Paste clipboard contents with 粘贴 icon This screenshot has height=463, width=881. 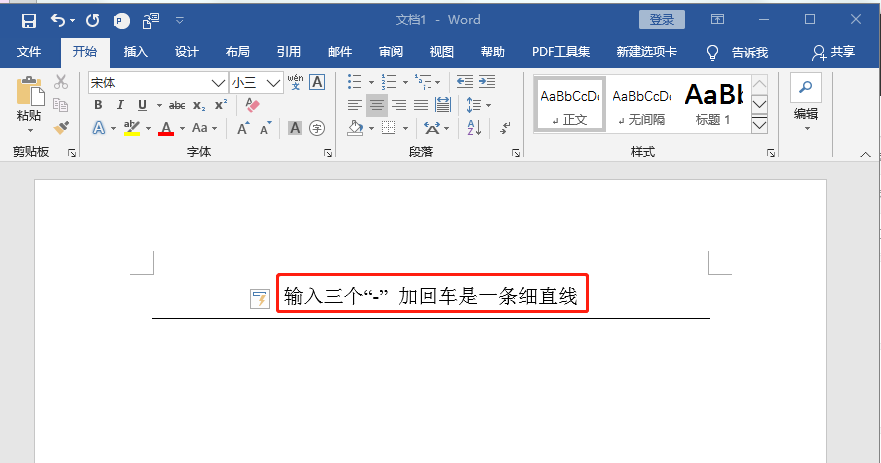pyautogui.click(x=30, y=91)
